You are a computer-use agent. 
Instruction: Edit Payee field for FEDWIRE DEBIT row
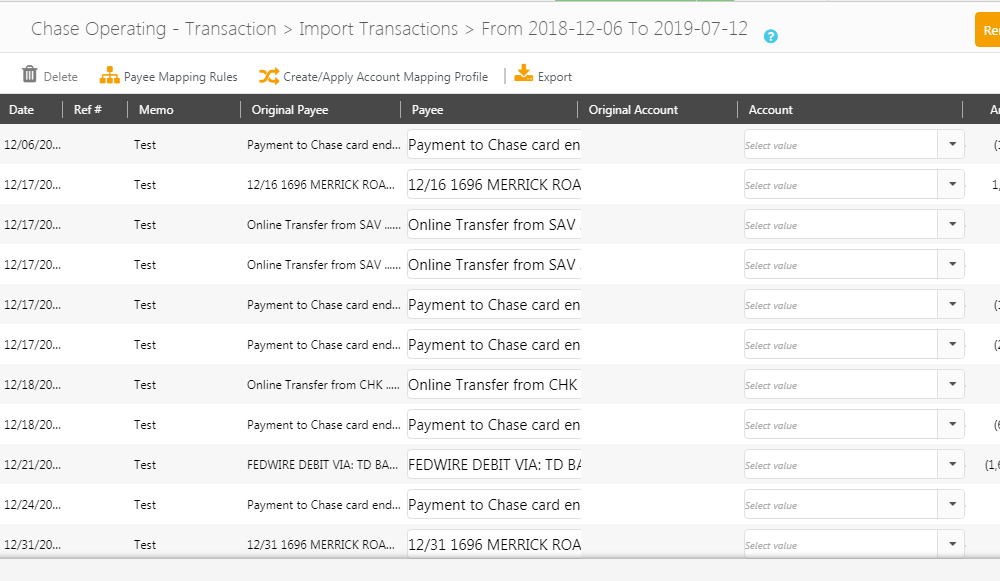click(x=494, y=465)
